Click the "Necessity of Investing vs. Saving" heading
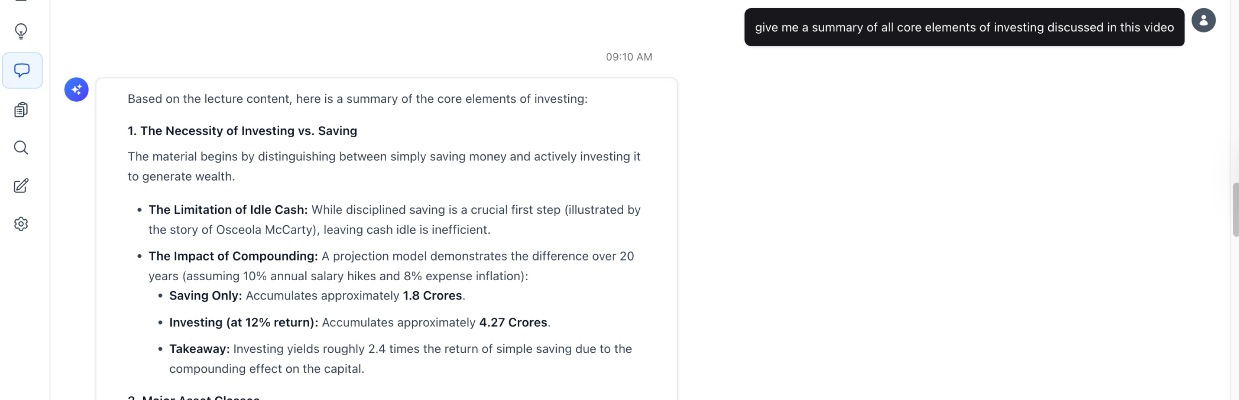This screenshot has height=400, width=1239. pos(242,131)
